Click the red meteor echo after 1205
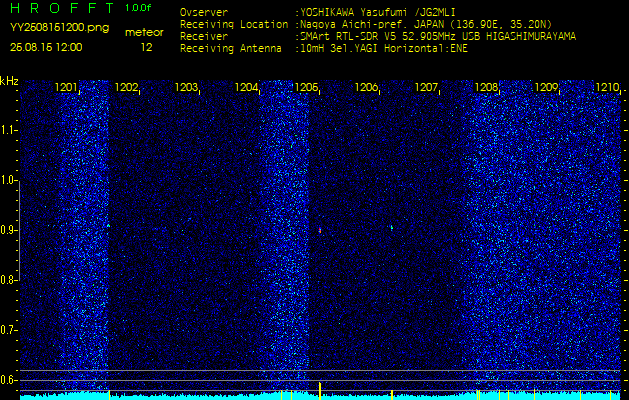Screen dimensions: 629x400 (x=320, y=230)
